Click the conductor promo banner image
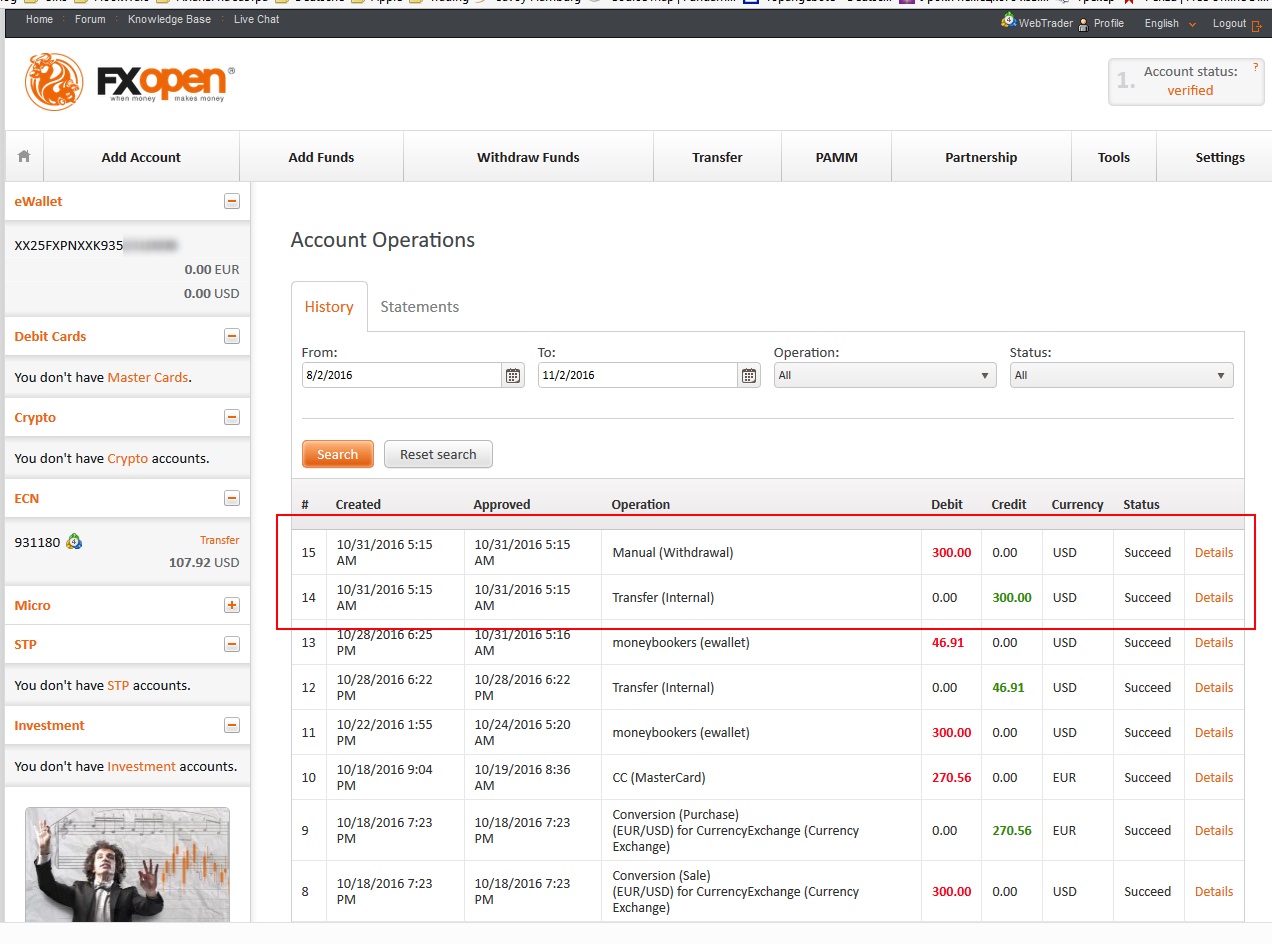1272x944 pixels. point(127,865)
